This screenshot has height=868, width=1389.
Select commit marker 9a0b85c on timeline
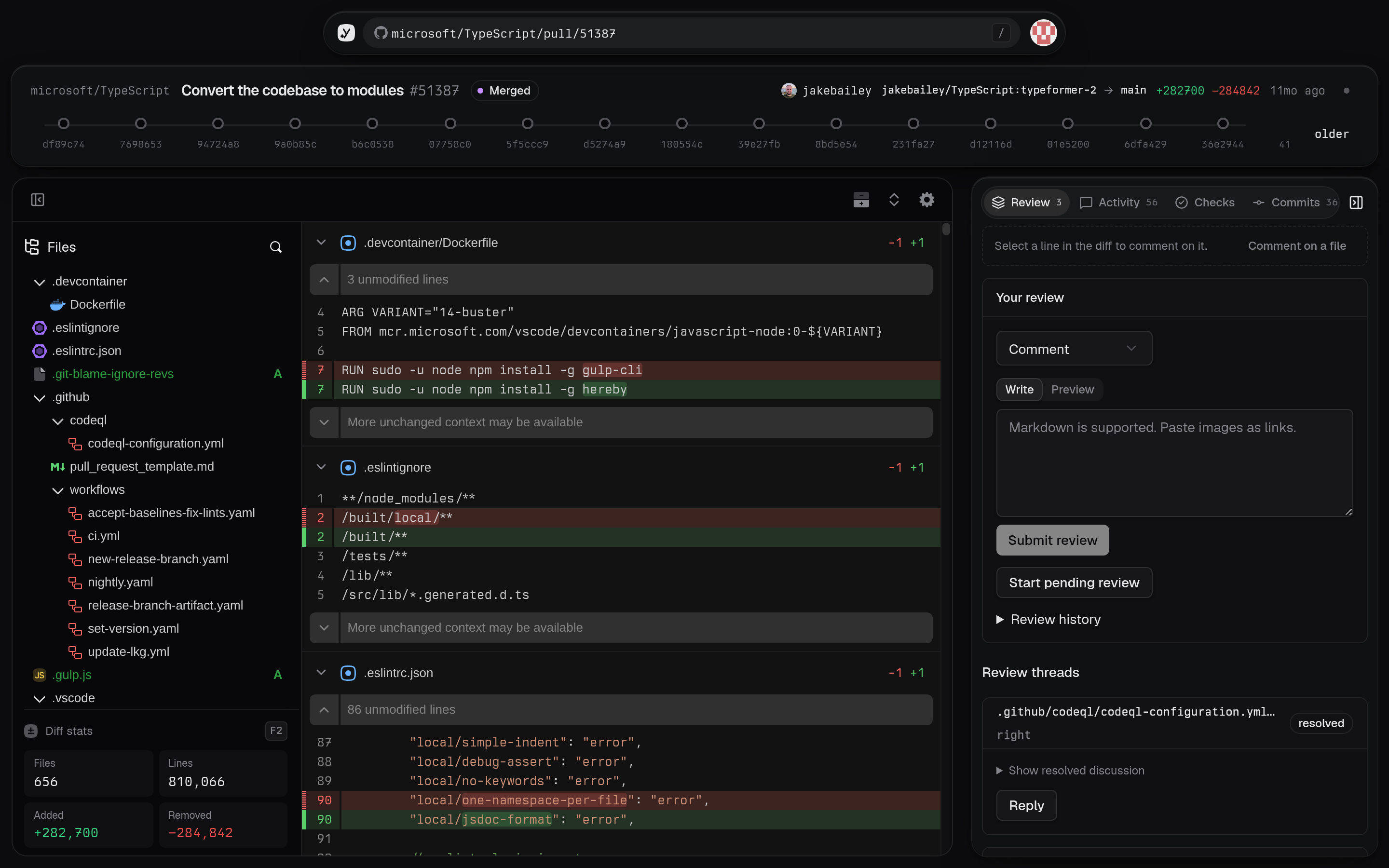coord(295,123)
